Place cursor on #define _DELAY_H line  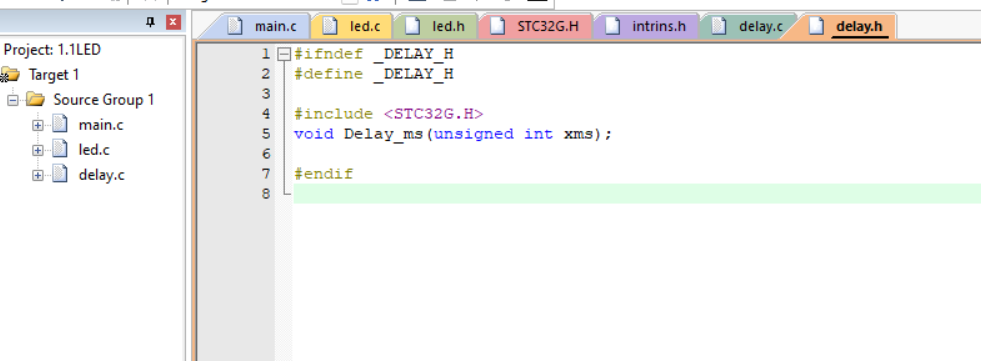coord(374,74)
